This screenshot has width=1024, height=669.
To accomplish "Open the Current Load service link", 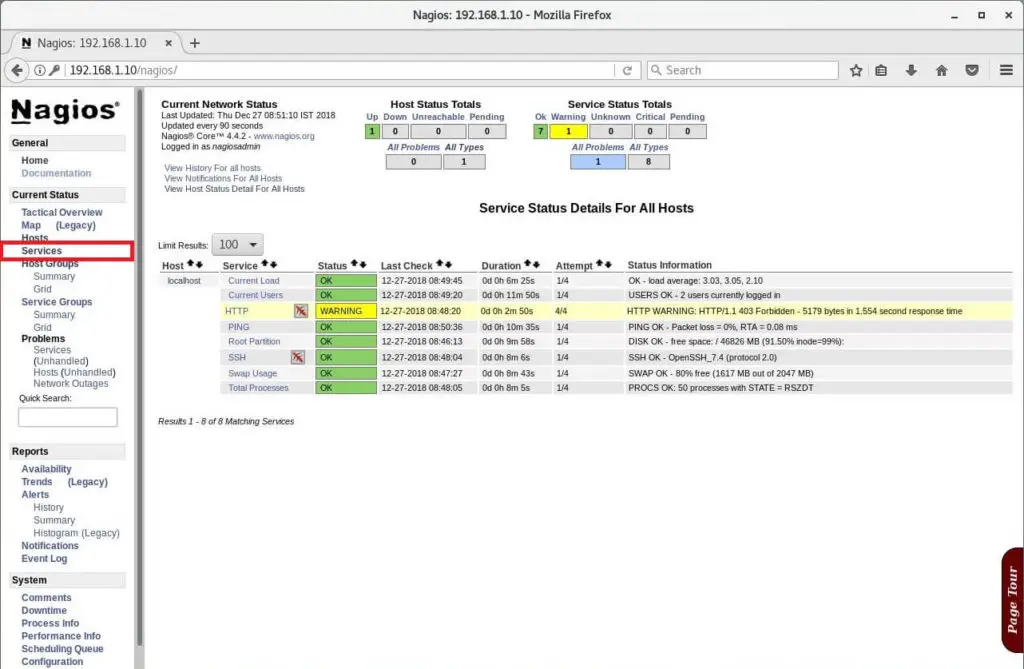I will (x=253, y=281).
